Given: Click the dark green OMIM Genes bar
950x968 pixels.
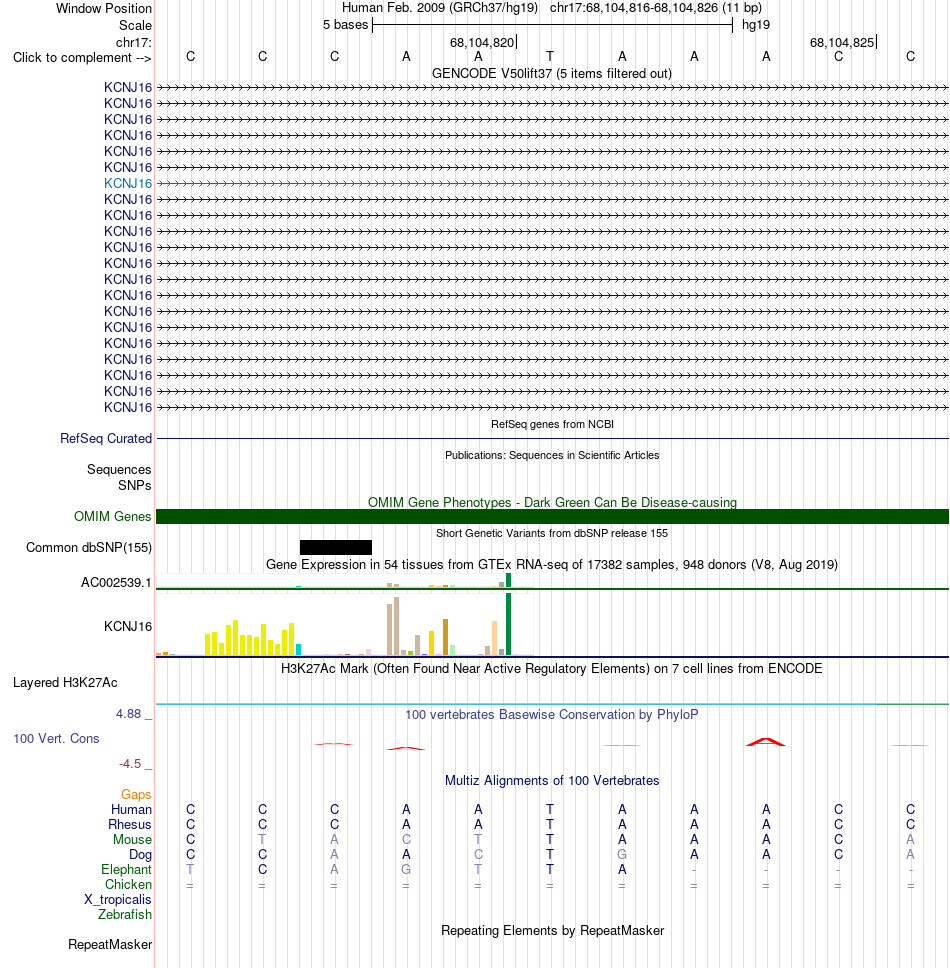Looking at the screenshot, I should (552, 517).
